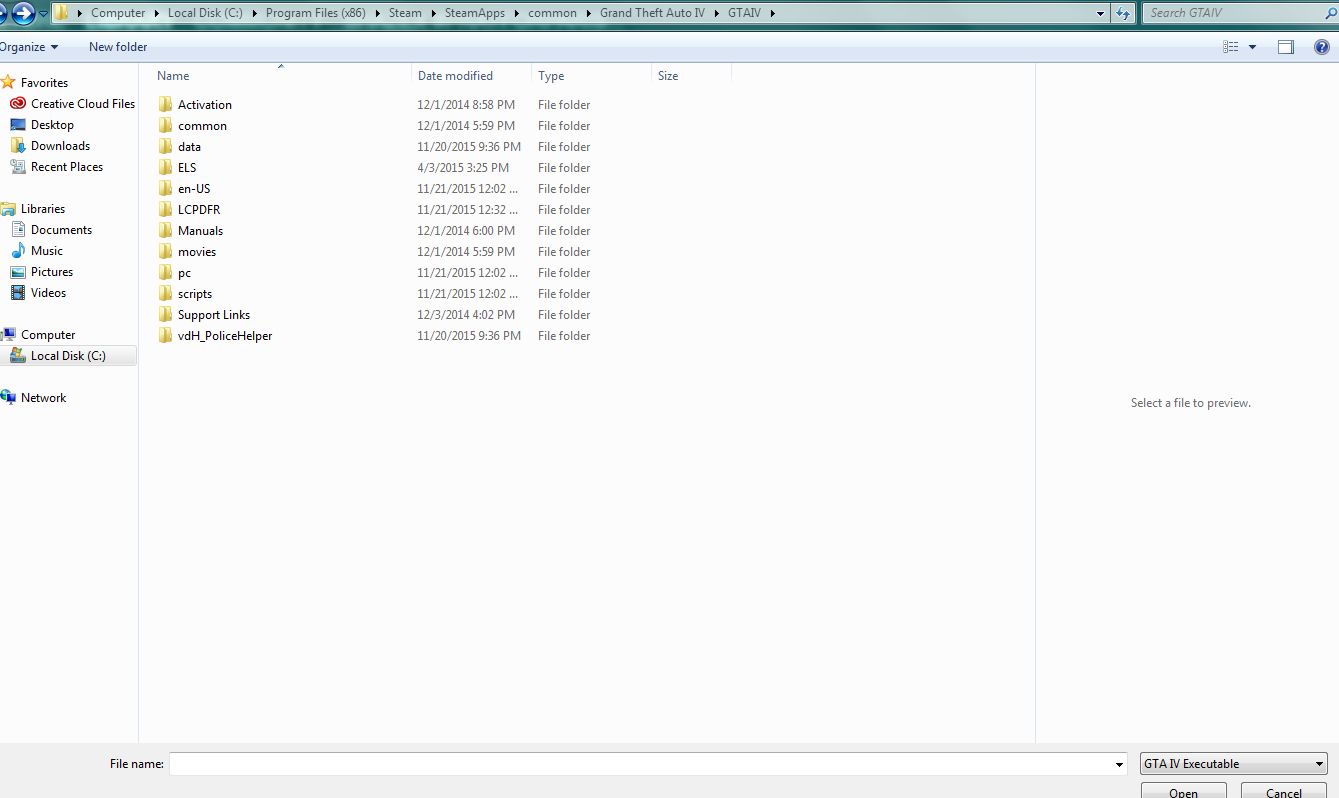Click the Cancel button
This screenshot has width=1339, height=798.
click(x=1283, y=791)
